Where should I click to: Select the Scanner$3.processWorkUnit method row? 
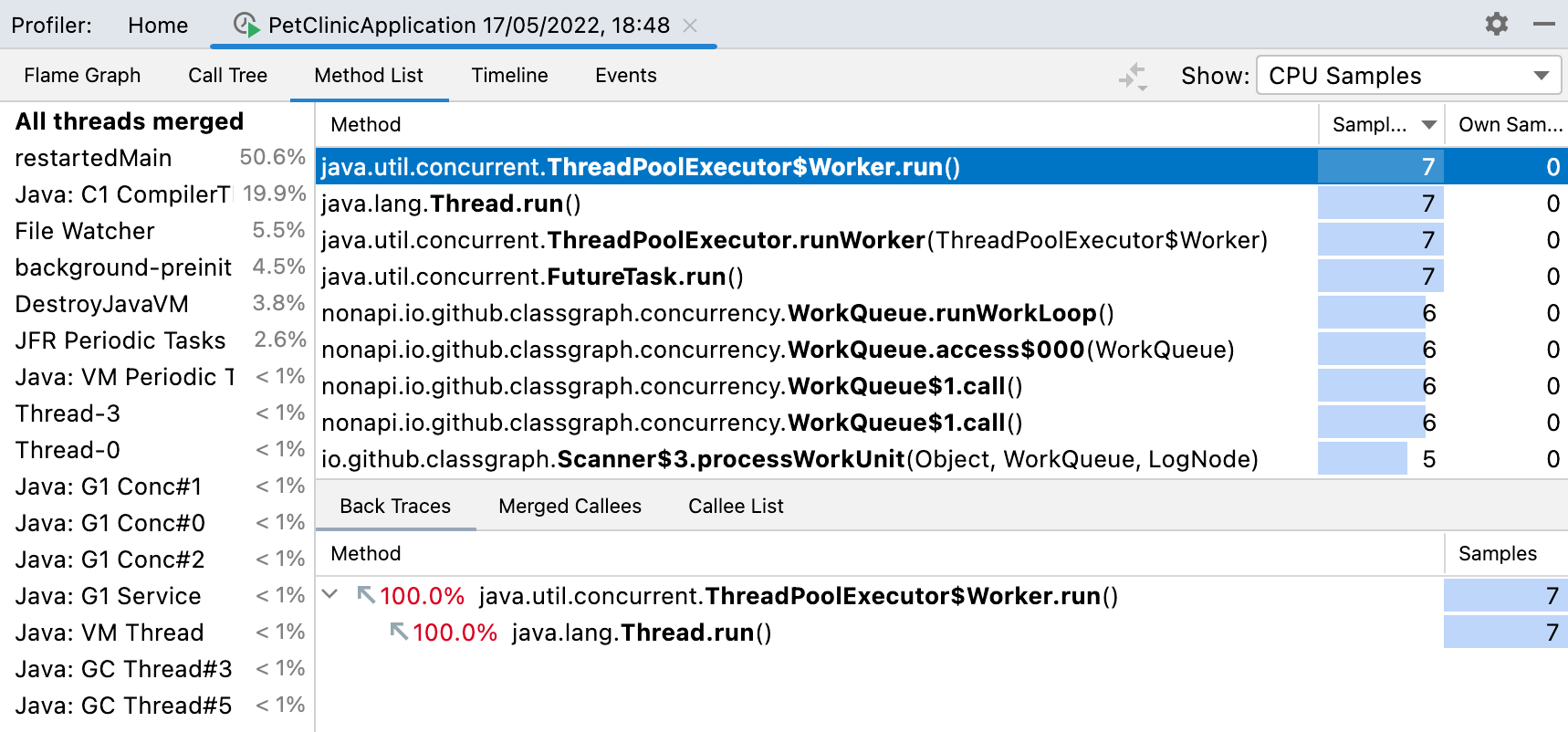click(x=942, y=459)
